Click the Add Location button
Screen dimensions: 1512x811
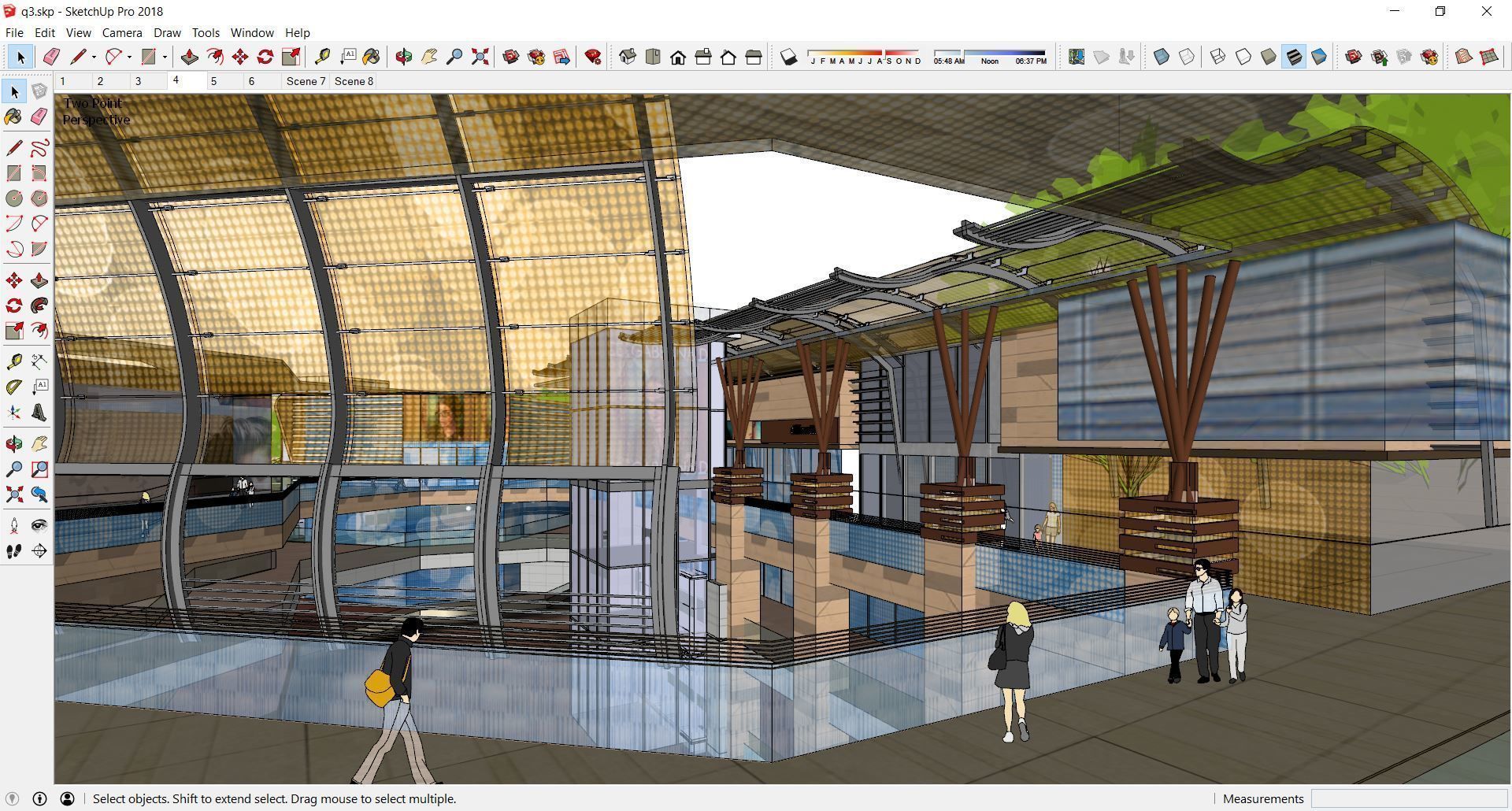point(1076,56)
